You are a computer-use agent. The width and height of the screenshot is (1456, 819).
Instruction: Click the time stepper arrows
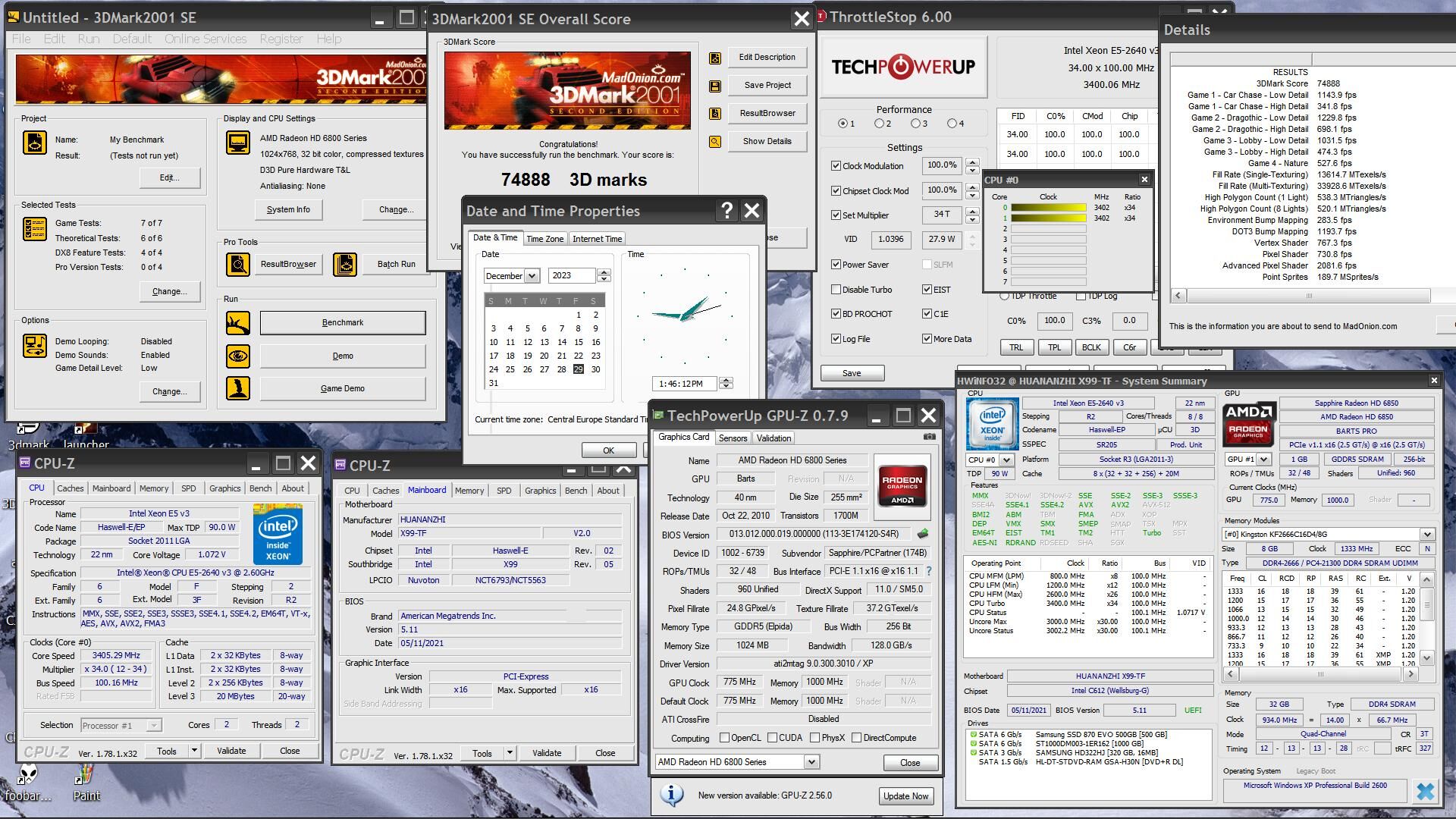coord(726,384)
